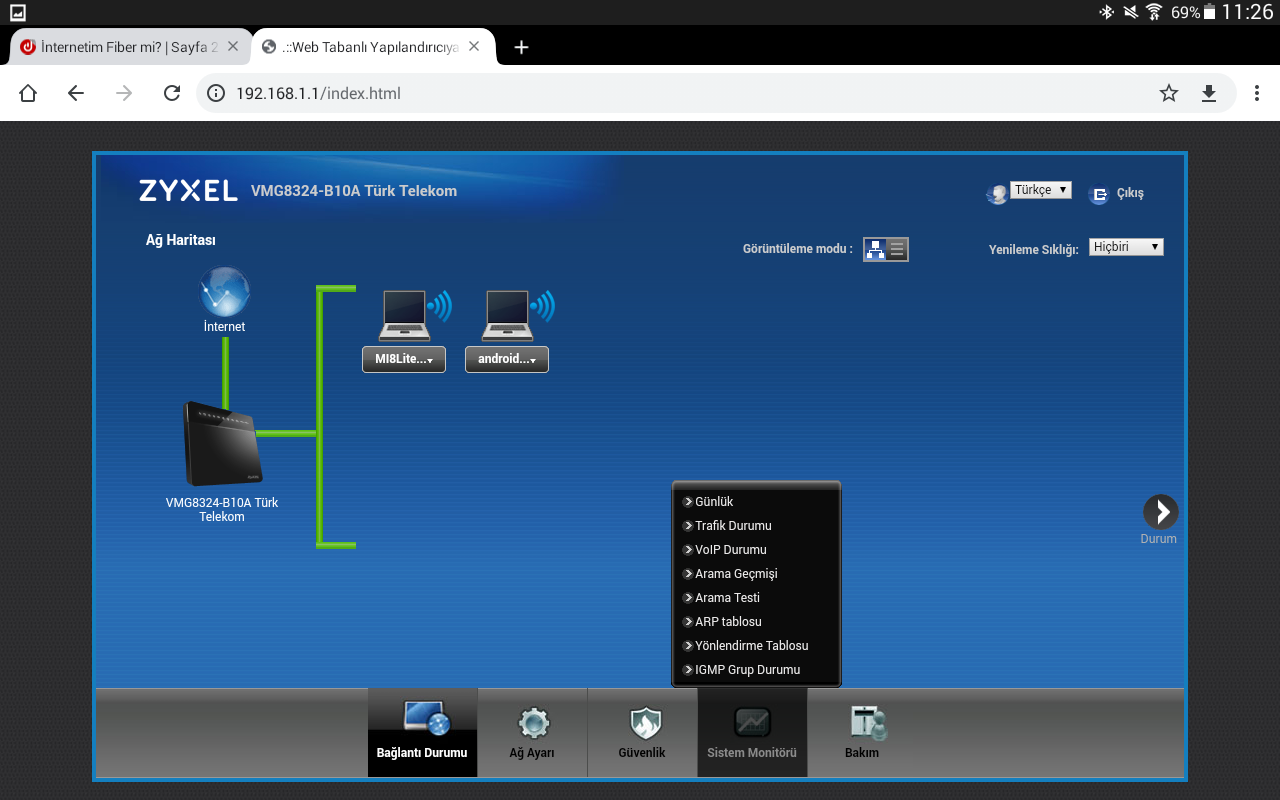Click the browser forward arrow
The image size is (1280, 800).
point(124,93)
